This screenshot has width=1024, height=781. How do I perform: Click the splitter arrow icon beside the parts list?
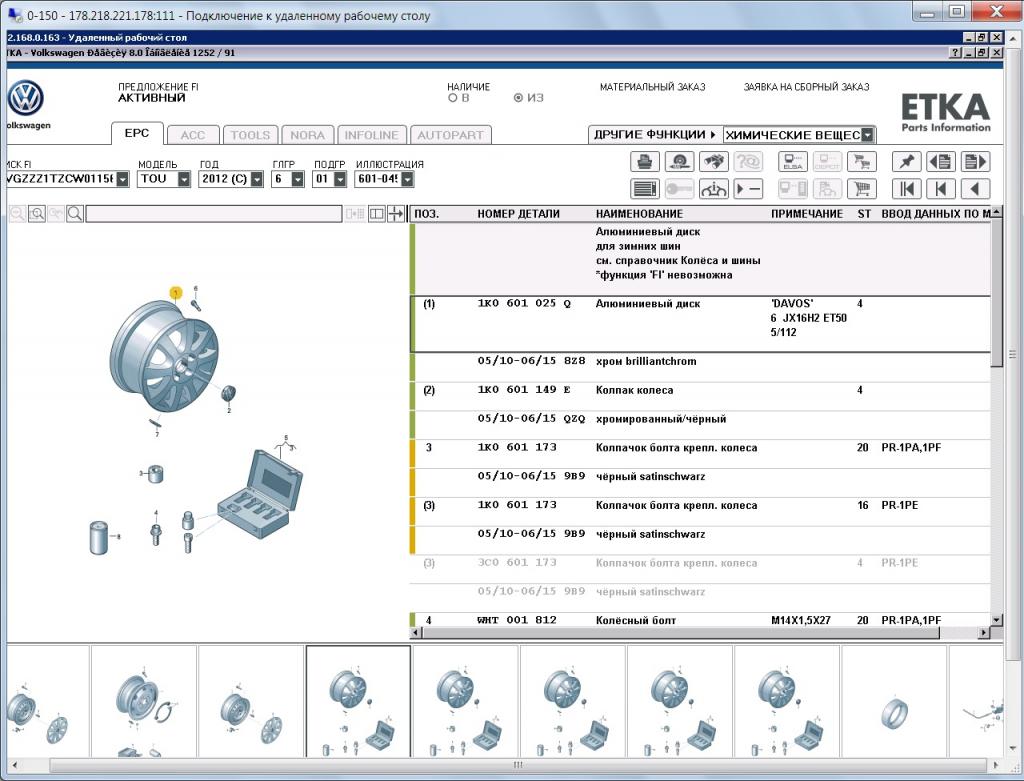pos(396,214)
